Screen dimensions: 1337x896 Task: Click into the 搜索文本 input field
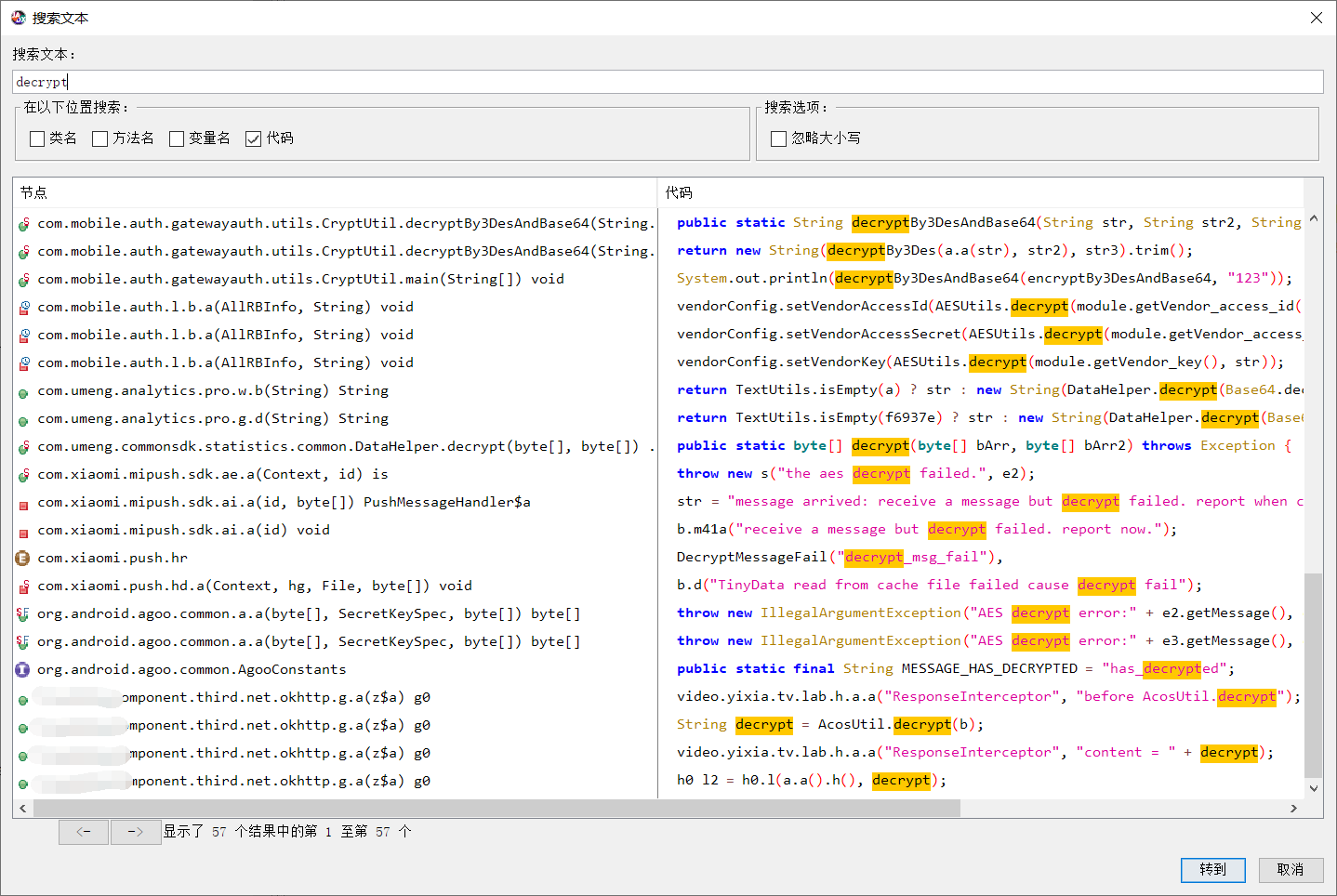668,82
